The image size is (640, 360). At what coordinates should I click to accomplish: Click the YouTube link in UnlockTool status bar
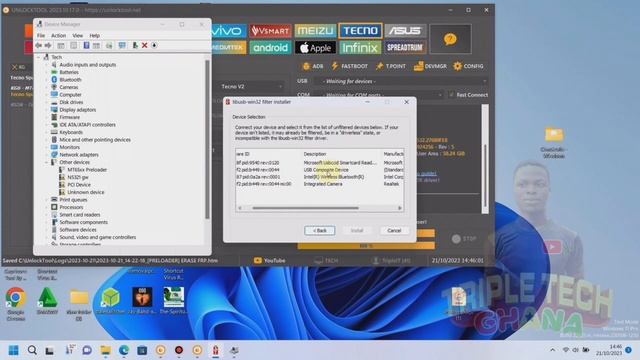(269, 260)
